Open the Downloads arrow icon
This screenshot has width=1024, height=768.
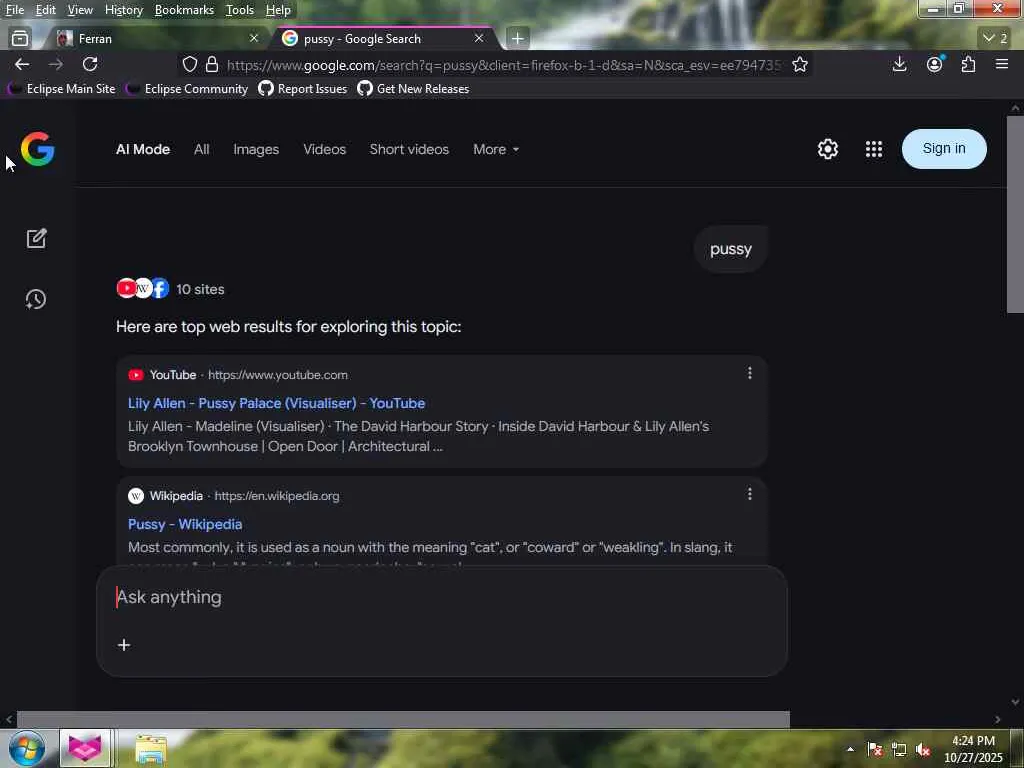pyautogui.click(x=899, y=64)
